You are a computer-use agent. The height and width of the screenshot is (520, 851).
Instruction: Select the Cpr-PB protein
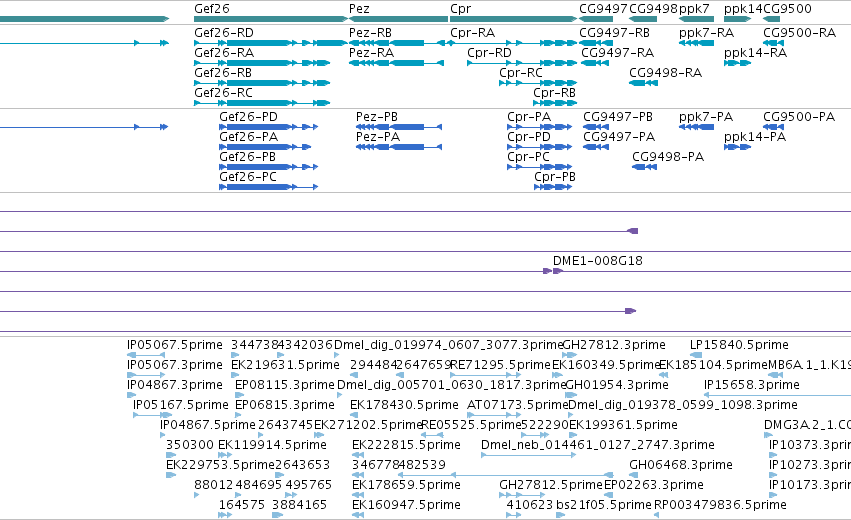click(x=555, y=177)
